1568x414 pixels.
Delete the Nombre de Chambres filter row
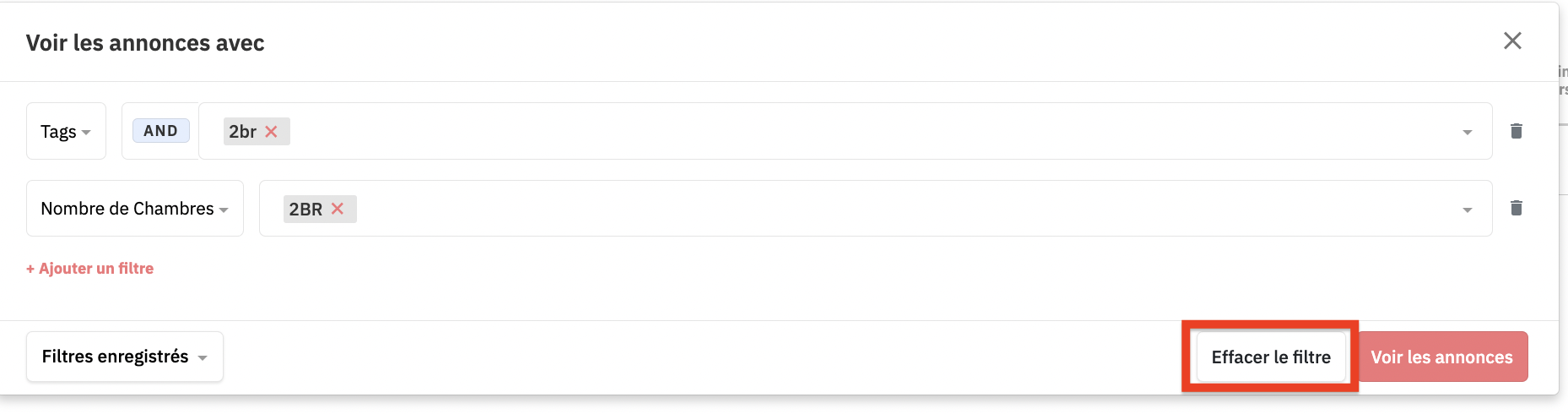pos(1516,208)
